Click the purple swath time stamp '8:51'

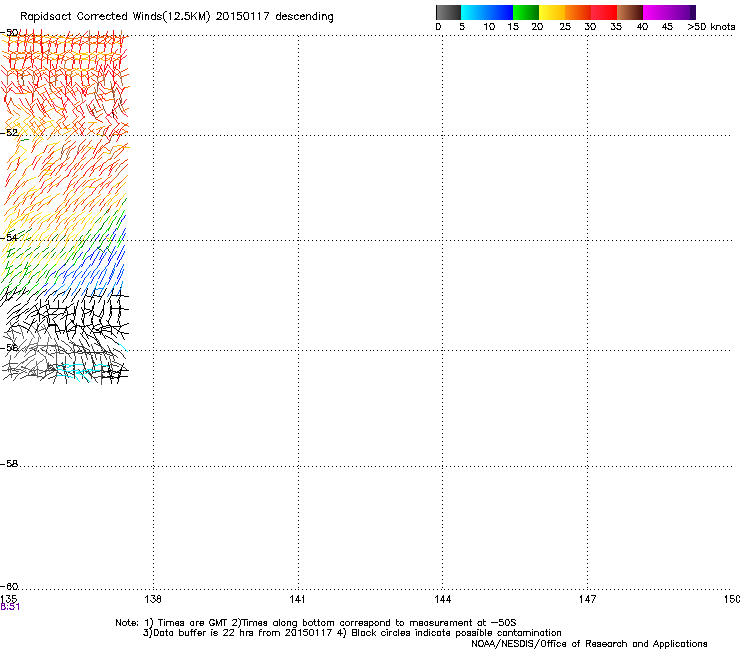click(10, 607)
